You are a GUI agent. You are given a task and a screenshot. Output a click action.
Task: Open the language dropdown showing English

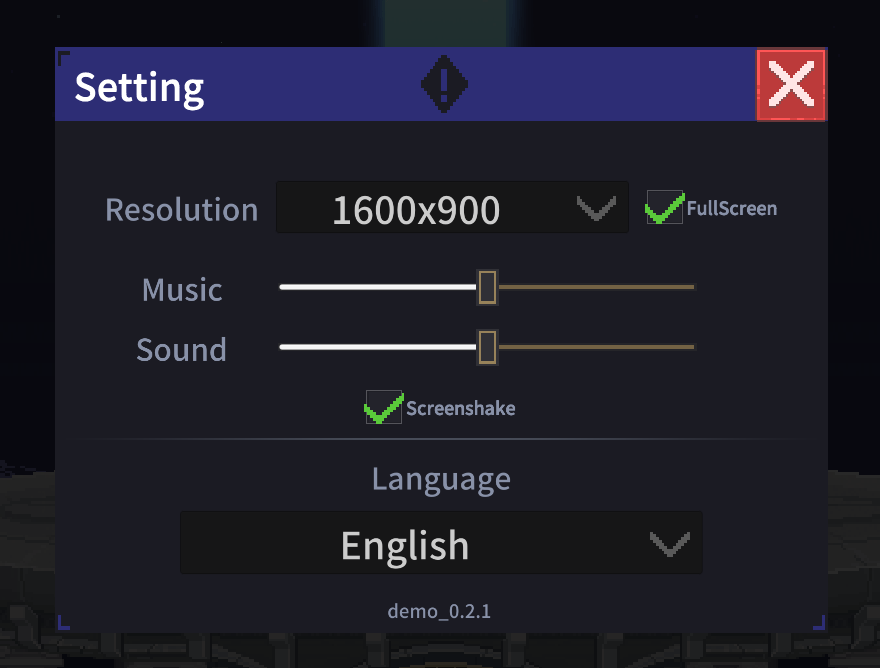441,543
